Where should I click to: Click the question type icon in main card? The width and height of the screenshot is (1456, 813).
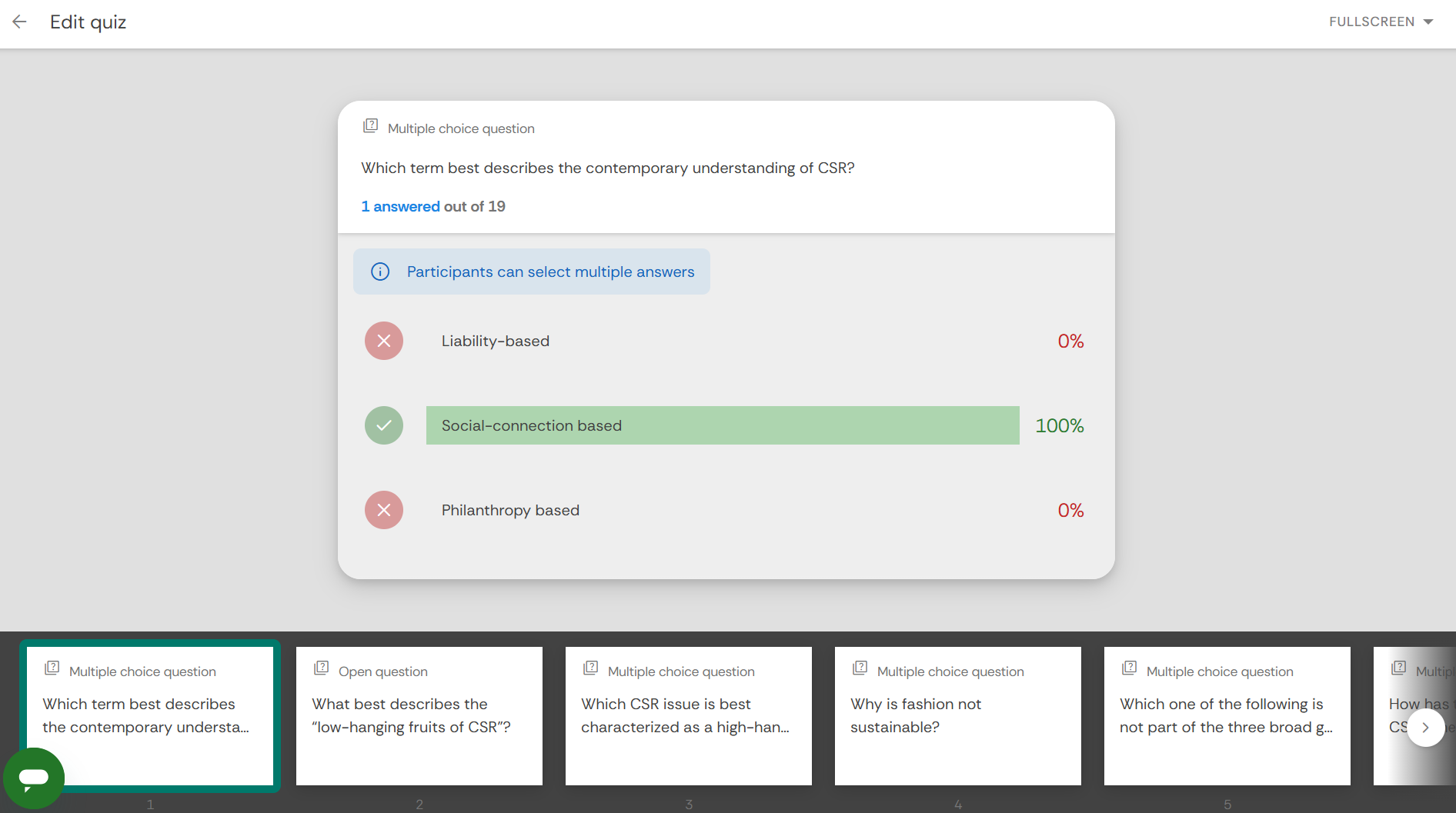(370, 126)
